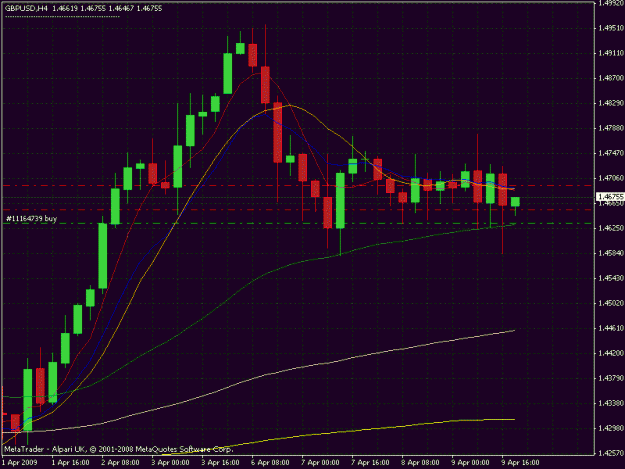Select the #11164739 buy order label

[x=32, y=218]
